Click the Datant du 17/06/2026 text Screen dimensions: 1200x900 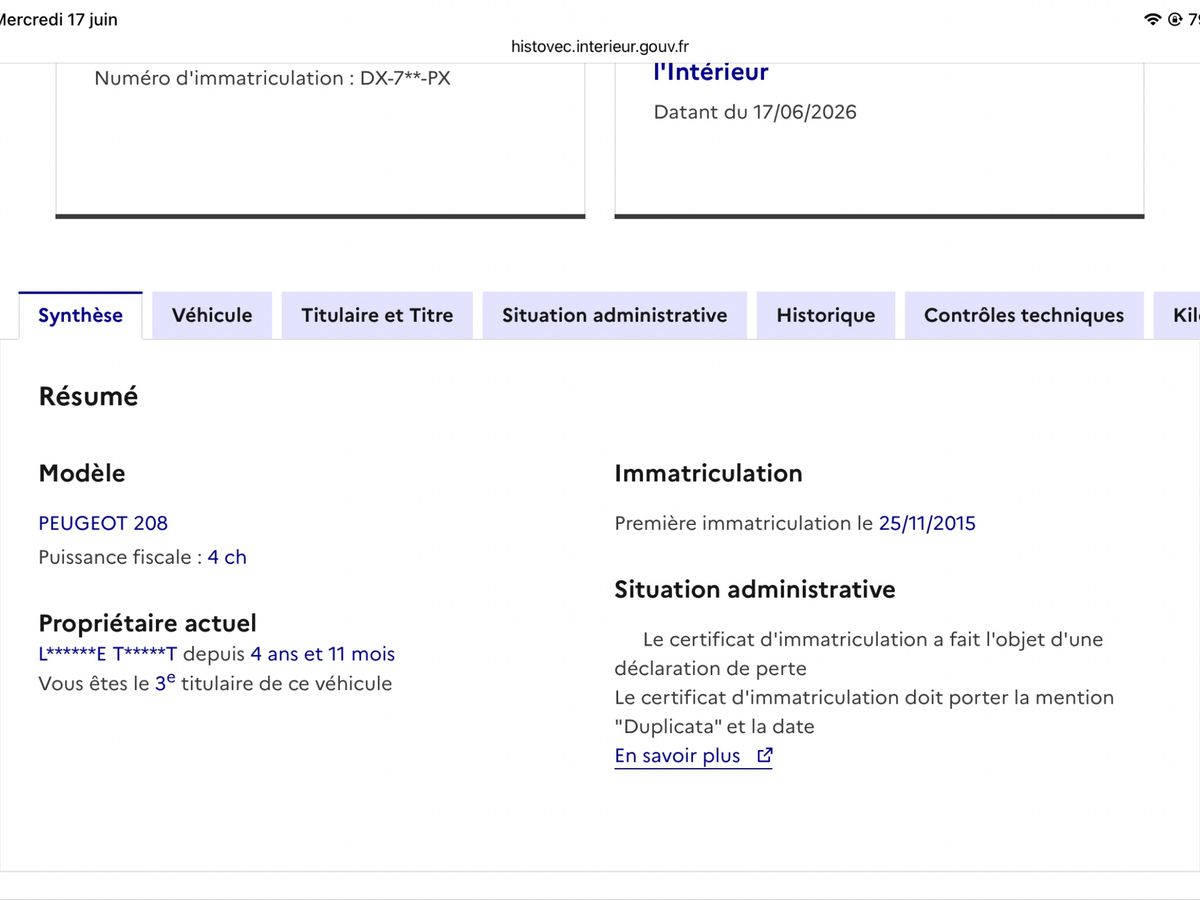pyautogui.click(x=755, y=112)
